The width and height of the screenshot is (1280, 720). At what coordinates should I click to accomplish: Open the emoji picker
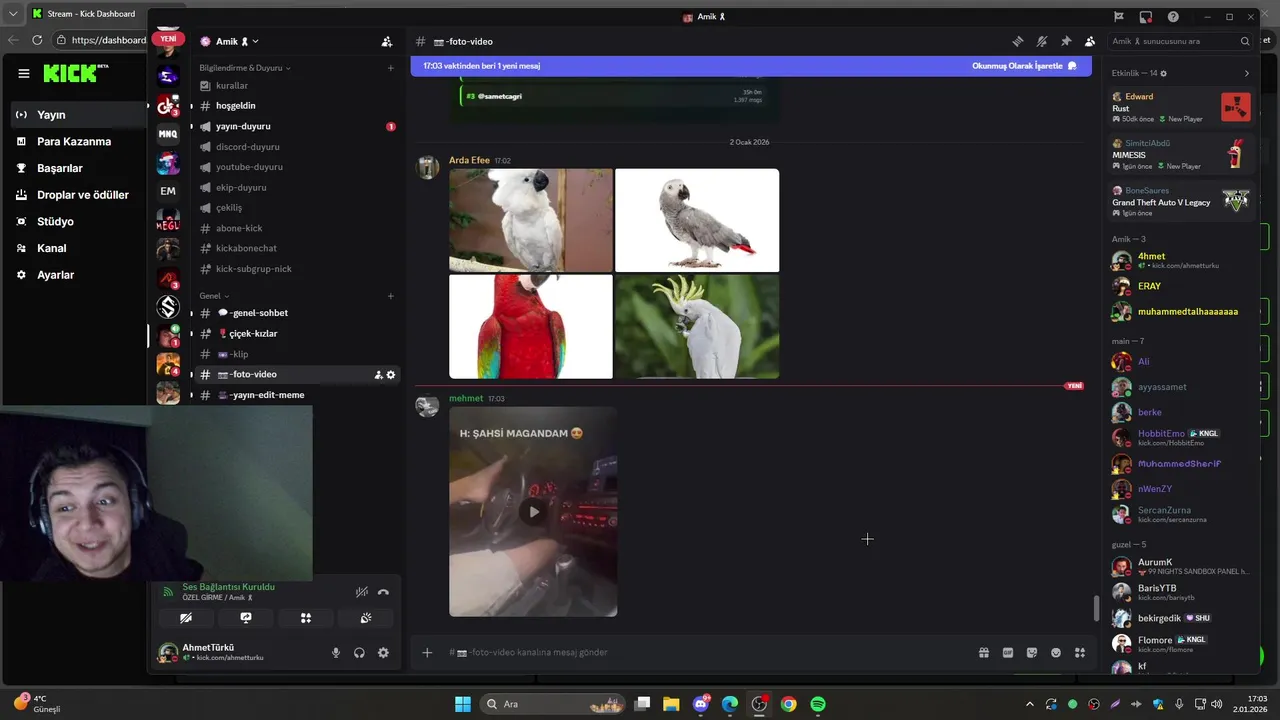pos(1056,653)
